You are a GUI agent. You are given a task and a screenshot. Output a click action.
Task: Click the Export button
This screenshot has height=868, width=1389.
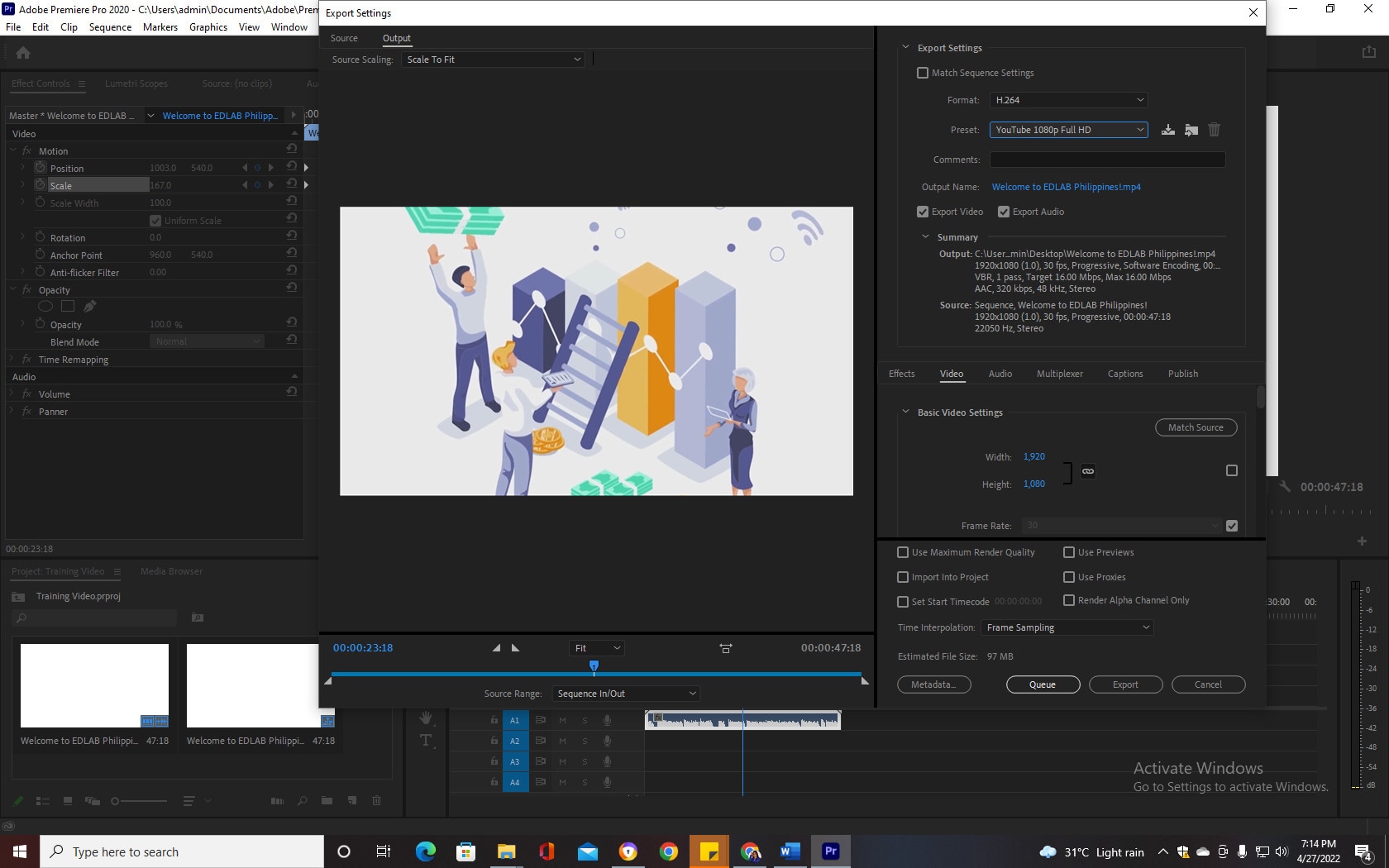pos(1125,684)
